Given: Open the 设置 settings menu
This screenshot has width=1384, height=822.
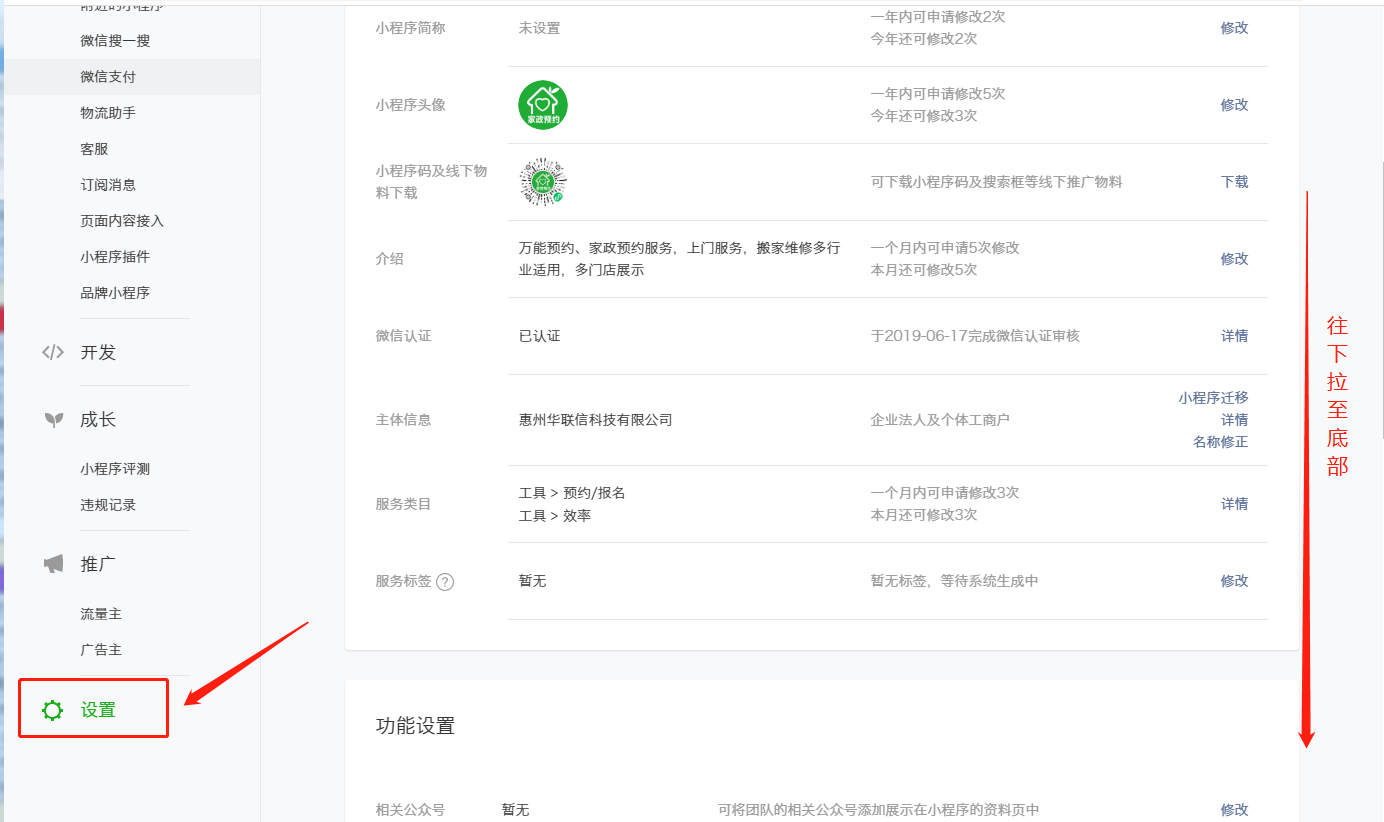Looking at the screenshot, I should 98,710.
